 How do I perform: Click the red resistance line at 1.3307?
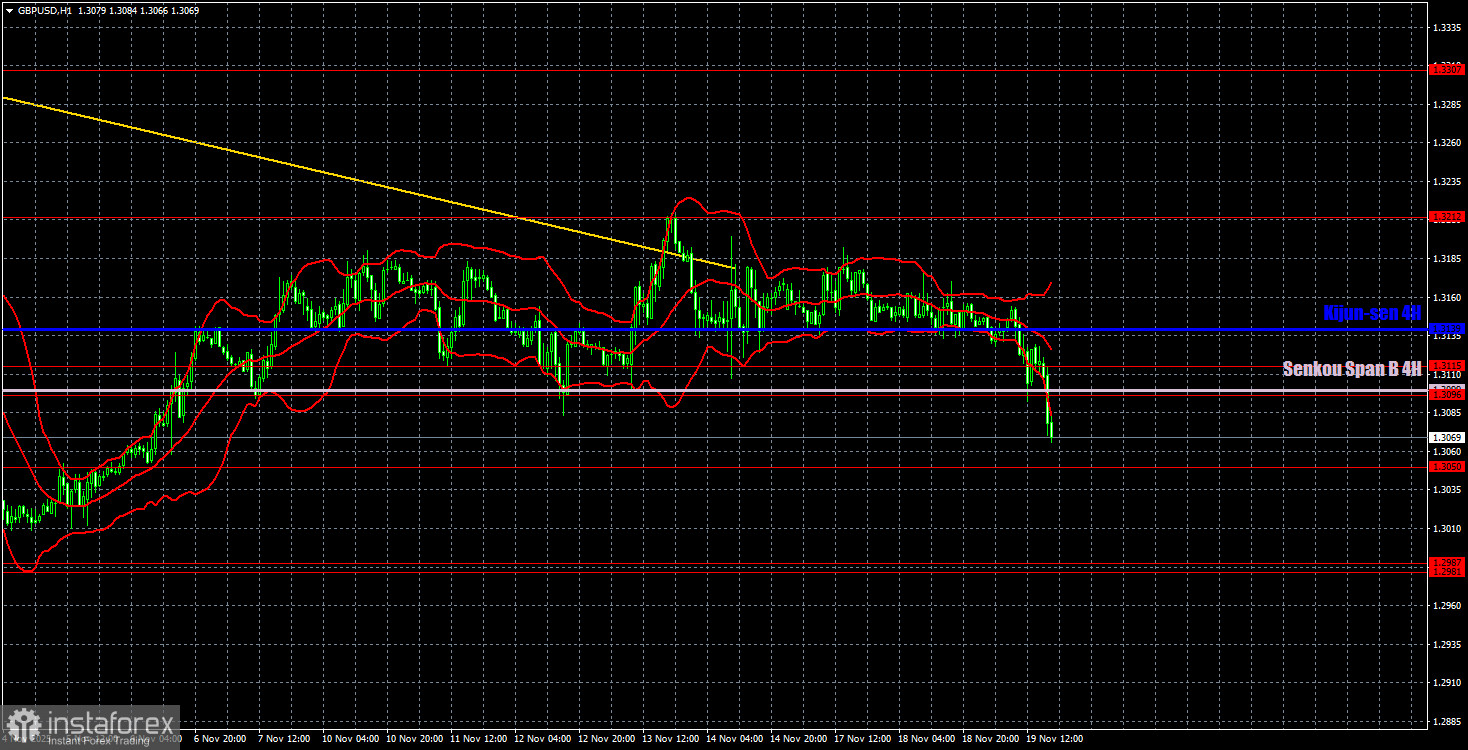(x=700, y=69)
